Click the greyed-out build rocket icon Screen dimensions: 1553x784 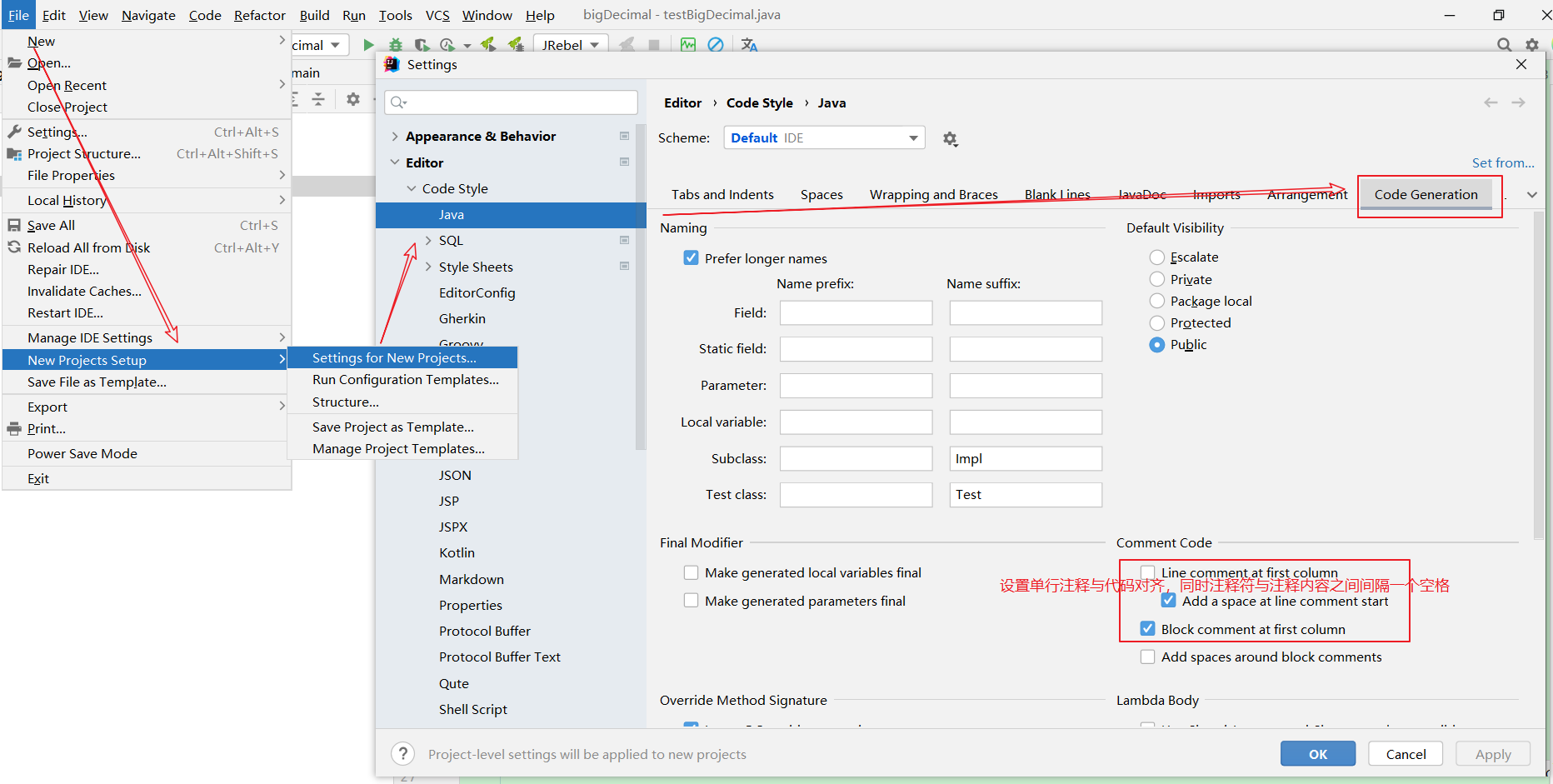pos(627,45)
